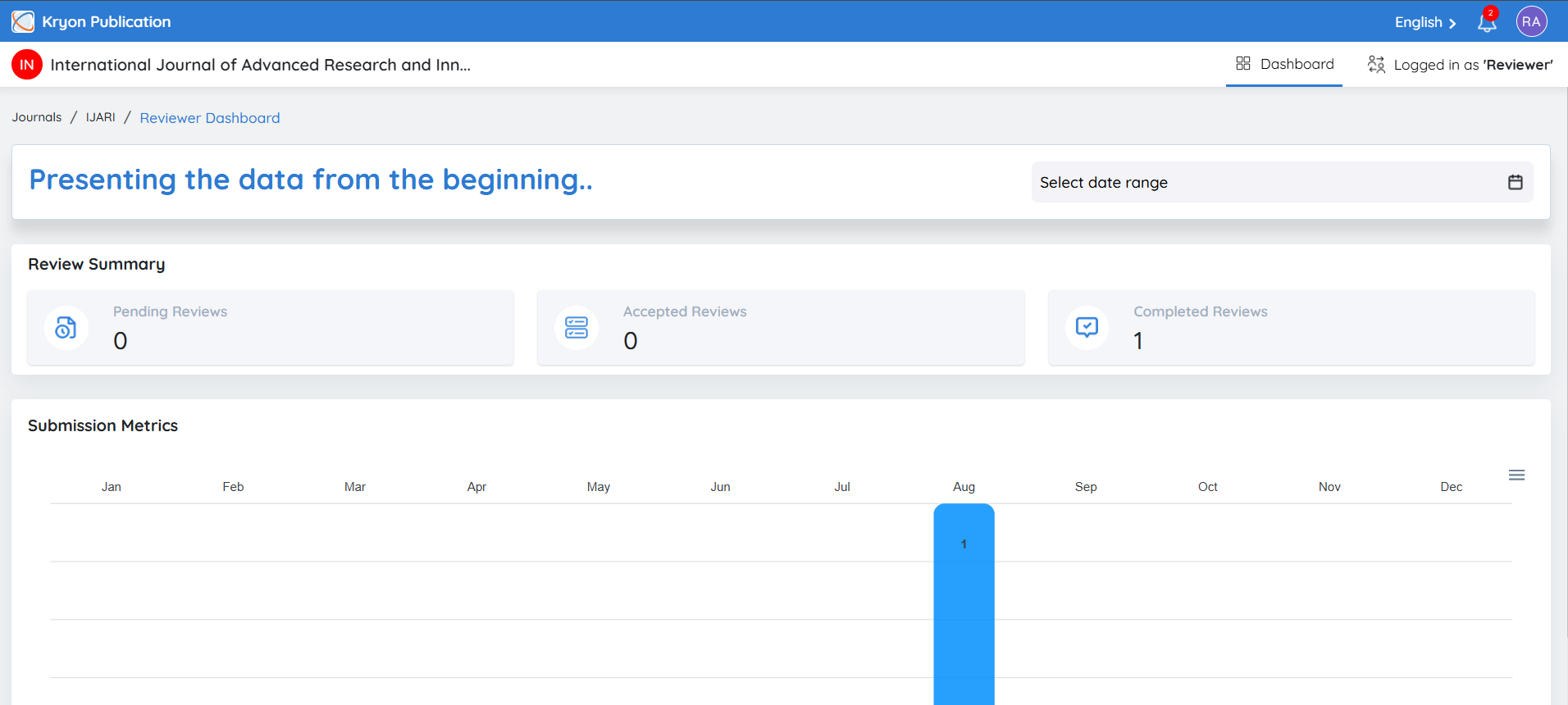Image resolution: width=1568 pixels, height=705 pixels.
Task: Go to Journals breadcrumb
Action: tap(37, 117)
